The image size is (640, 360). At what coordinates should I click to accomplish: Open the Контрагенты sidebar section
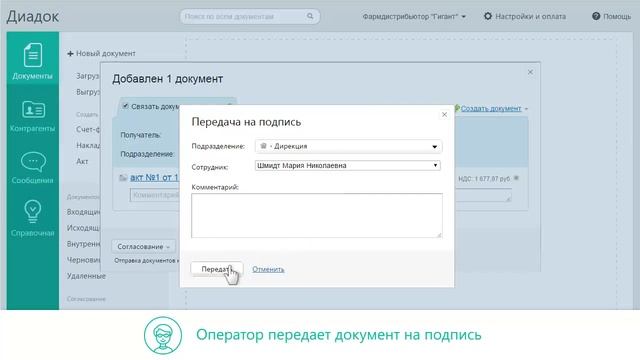coord(33,116)
